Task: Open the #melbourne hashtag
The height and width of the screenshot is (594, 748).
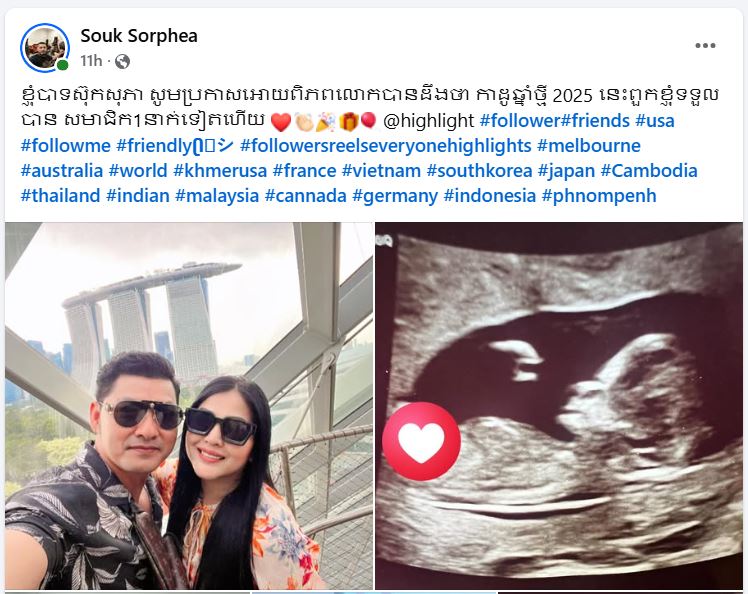Action: click(589, 146)
